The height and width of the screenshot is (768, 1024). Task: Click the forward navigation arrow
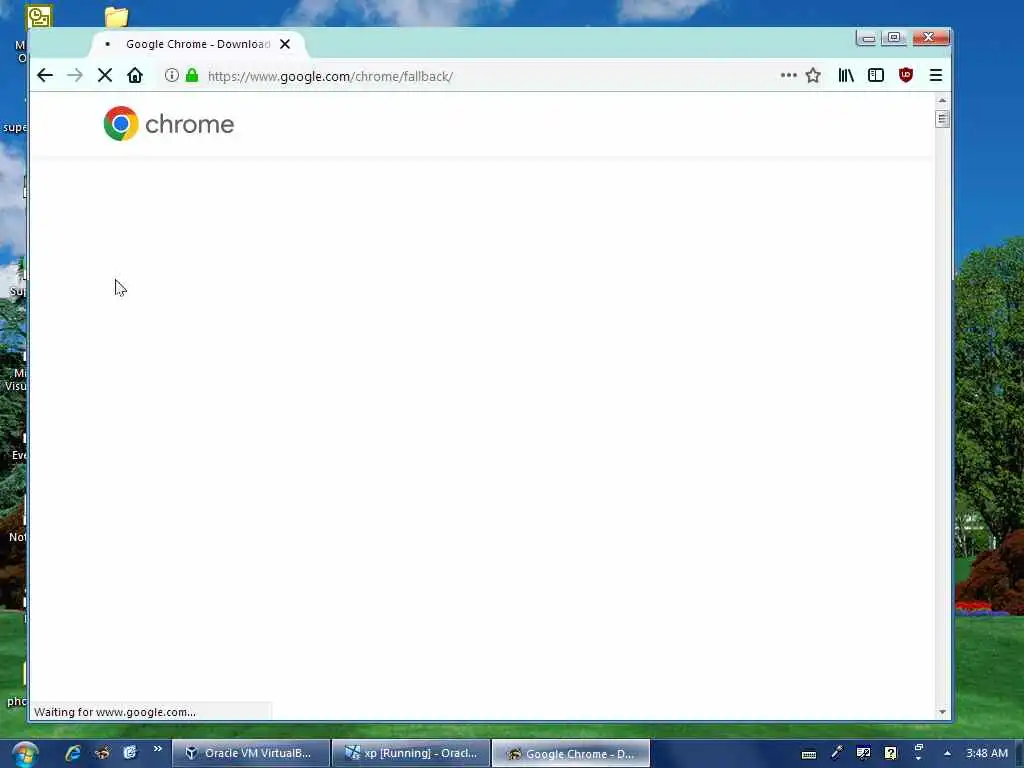(x=74, y=76)
